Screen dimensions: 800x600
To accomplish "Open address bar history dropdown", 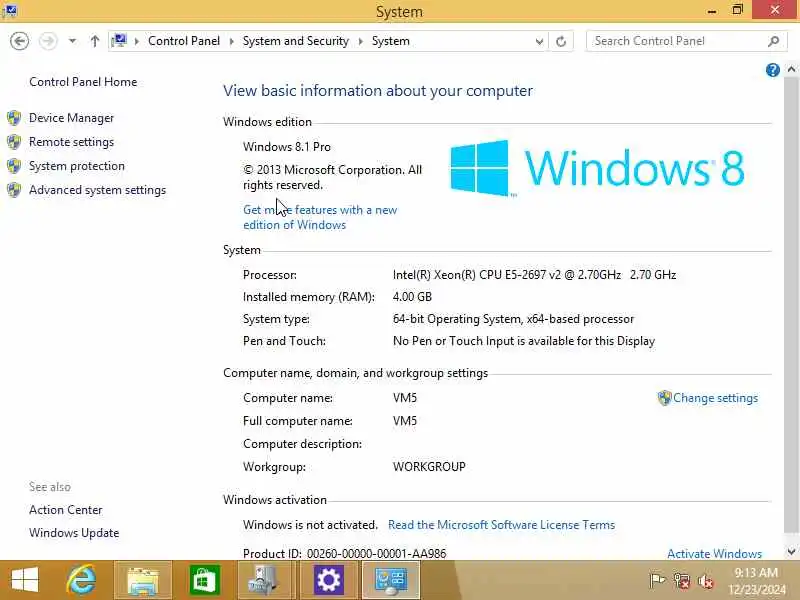I will tap(539, 41).
